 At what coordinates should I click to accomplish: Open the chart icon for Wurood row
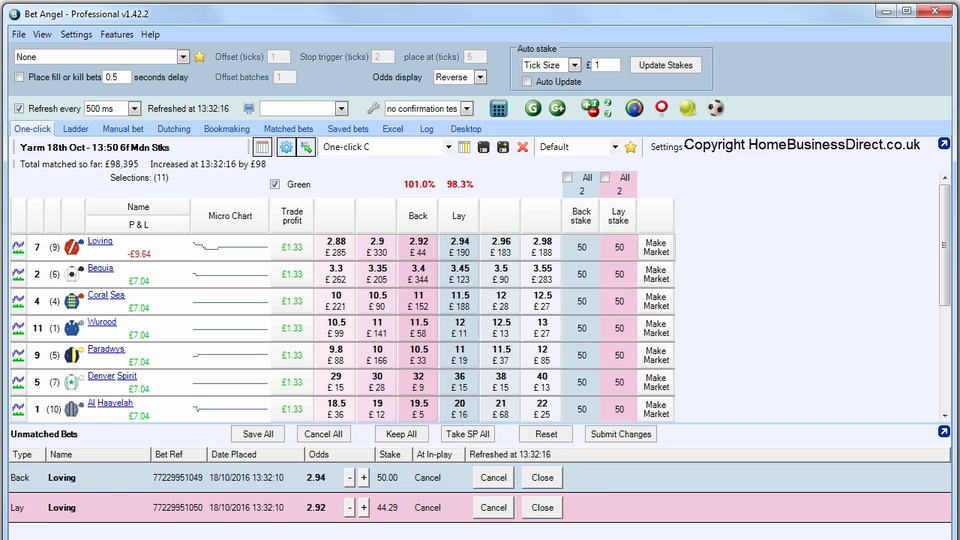pyautogui.click(x=18, y=328)
